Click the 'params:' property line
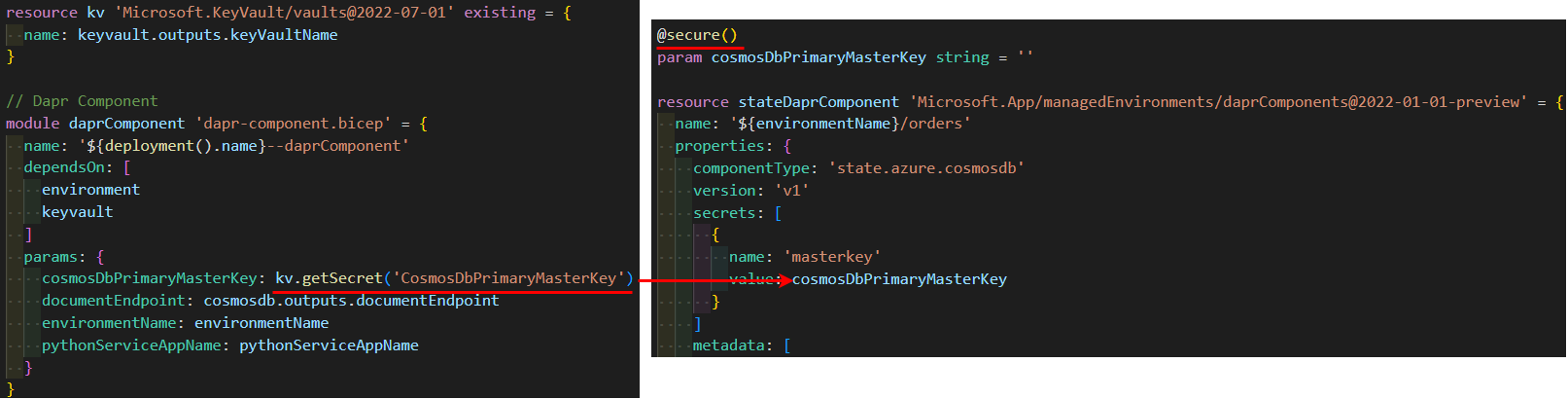This screenshot has height=399, width=1568. [64, 257]
